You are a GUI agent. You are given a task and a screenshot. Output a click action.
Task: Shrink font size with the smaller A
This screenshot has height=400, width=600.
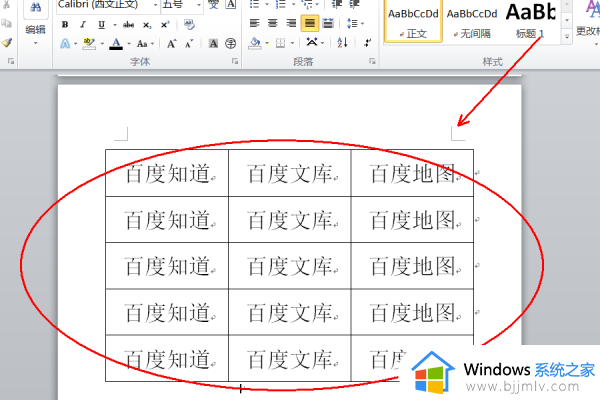tap(189, 44)
